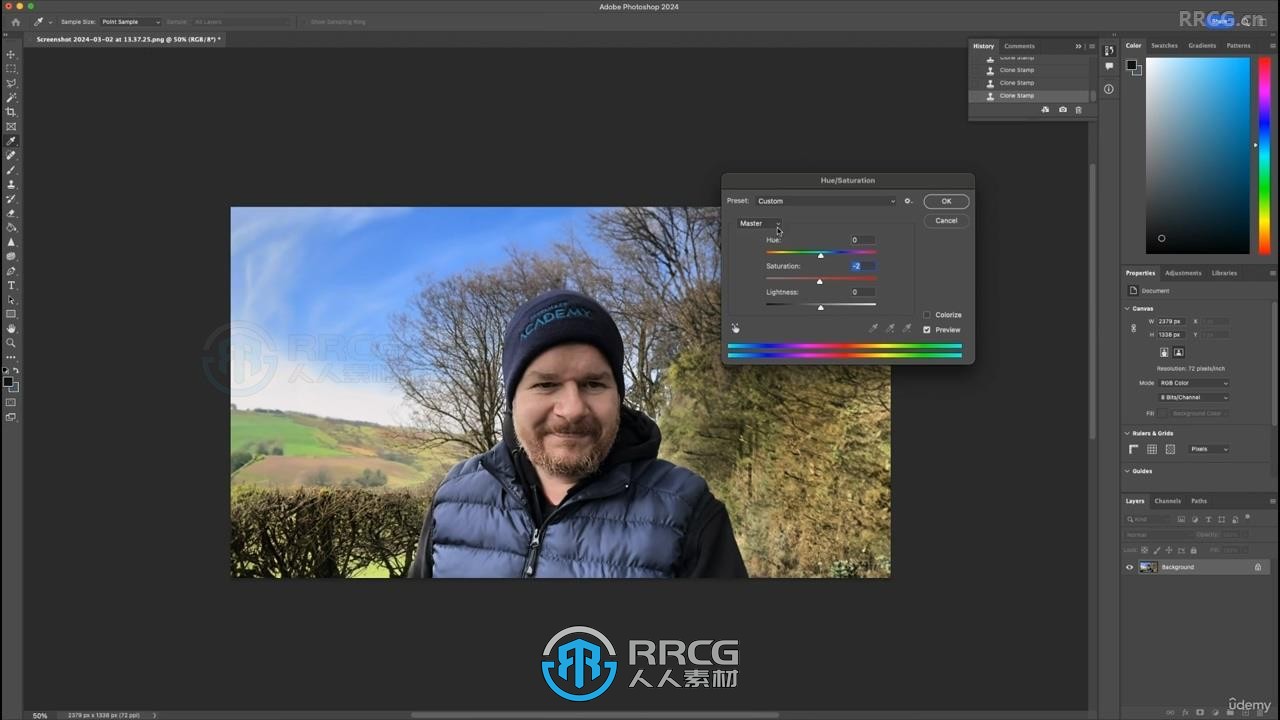Select the Magic Wand tool
The image size is (1280, 720).
pos(11,98)
